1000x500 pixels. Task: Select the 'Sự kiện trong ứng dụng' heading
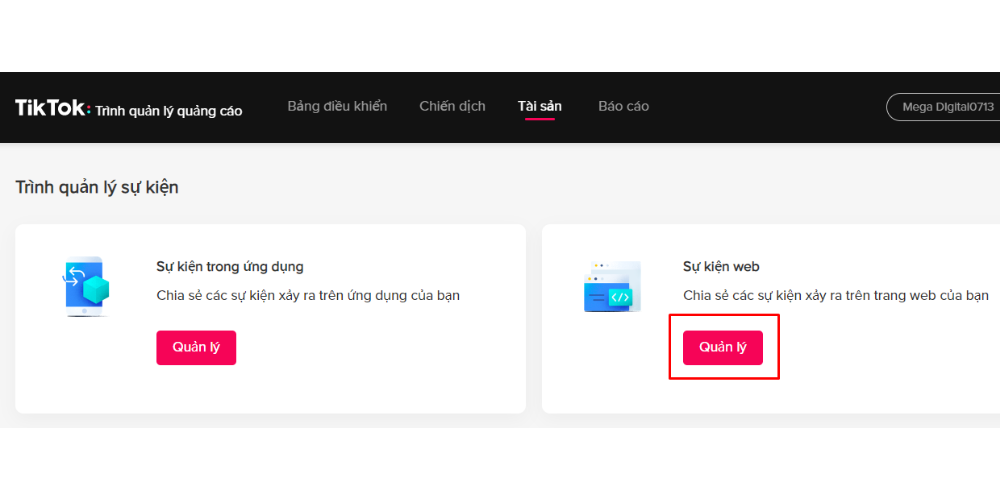pos(230,267)
